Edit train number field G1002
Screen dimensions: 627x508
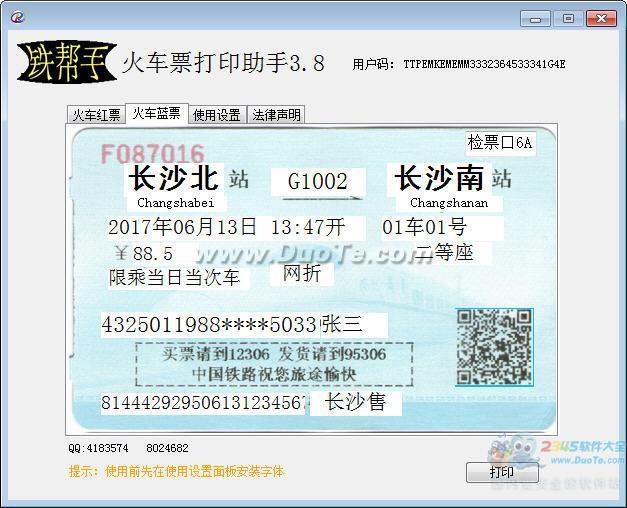318,182
